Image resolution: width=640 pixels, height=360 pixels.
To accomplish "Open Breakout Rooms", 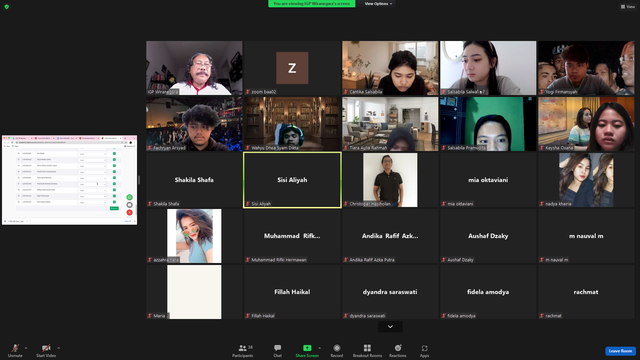I will click(x=367, y=350).
